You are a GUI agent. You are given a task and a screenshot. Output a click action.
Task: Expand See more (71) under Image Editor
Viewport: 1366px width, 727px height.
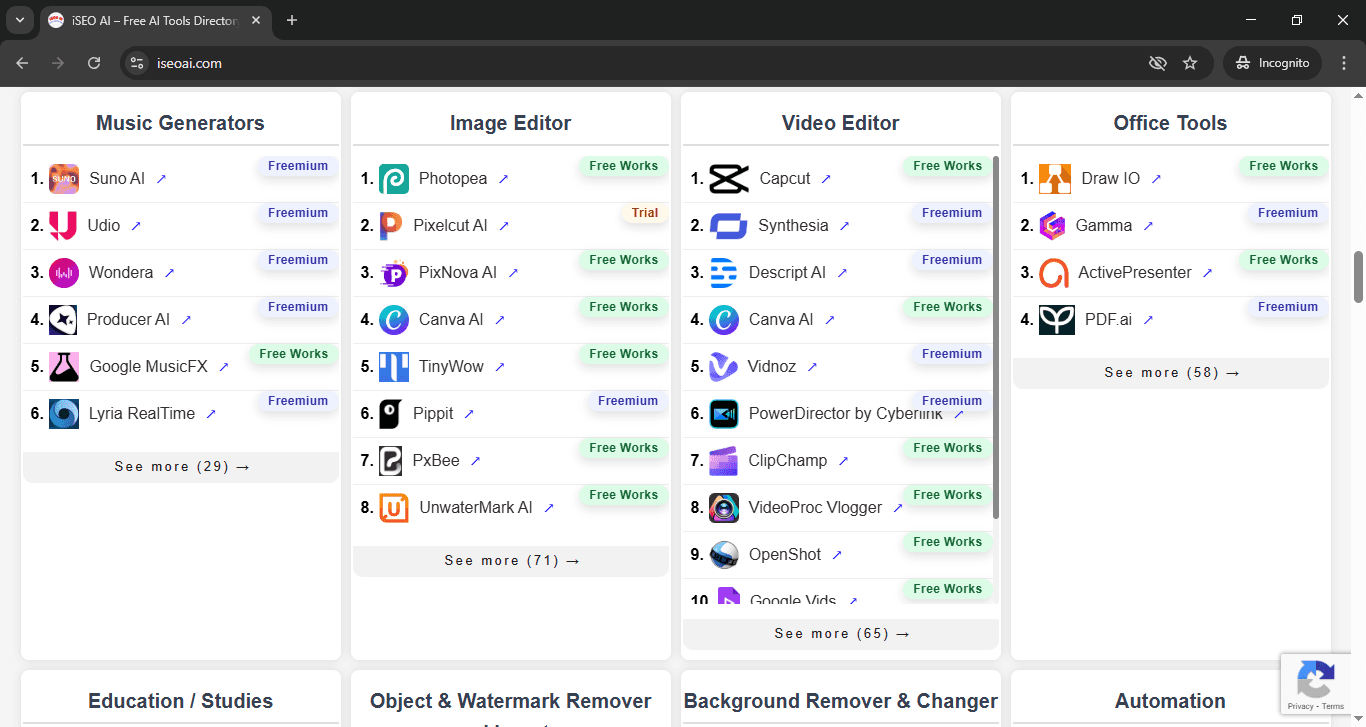pyautogui.click(x=510, y=560)
